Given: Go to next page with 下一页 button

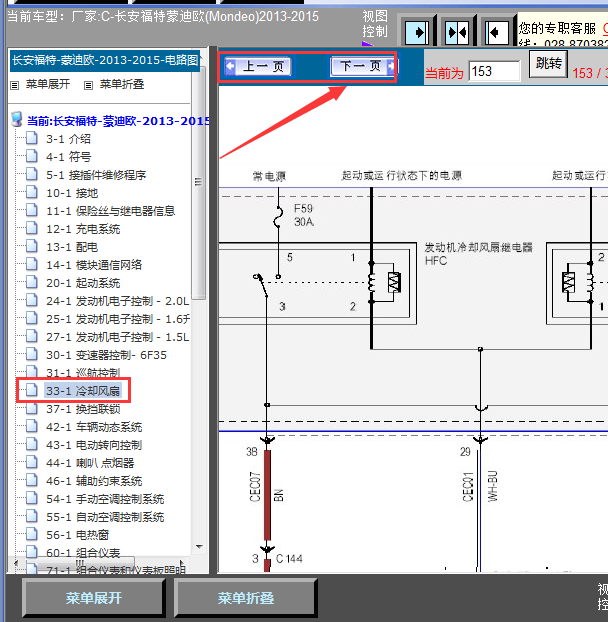Looking at the screenshot, I should coord(363,66).
